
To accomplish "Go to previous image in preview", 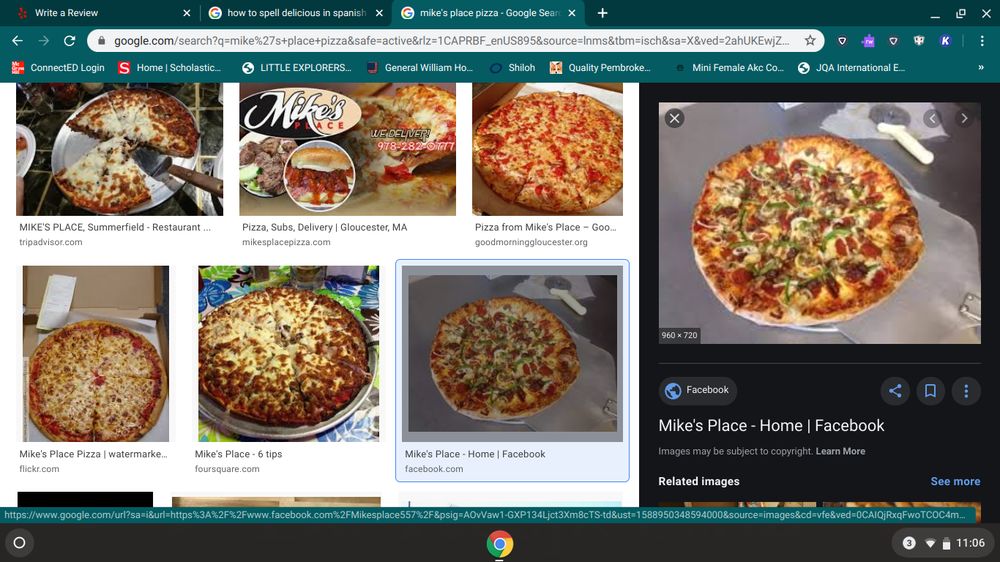I will [x=932, y=119].
